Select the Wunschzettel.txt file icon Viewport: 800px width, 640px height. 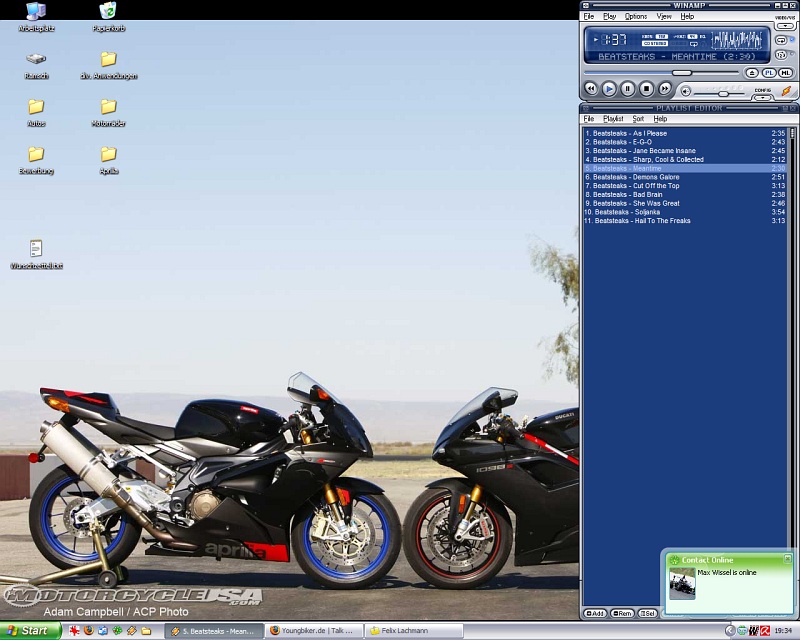(36, 255)
